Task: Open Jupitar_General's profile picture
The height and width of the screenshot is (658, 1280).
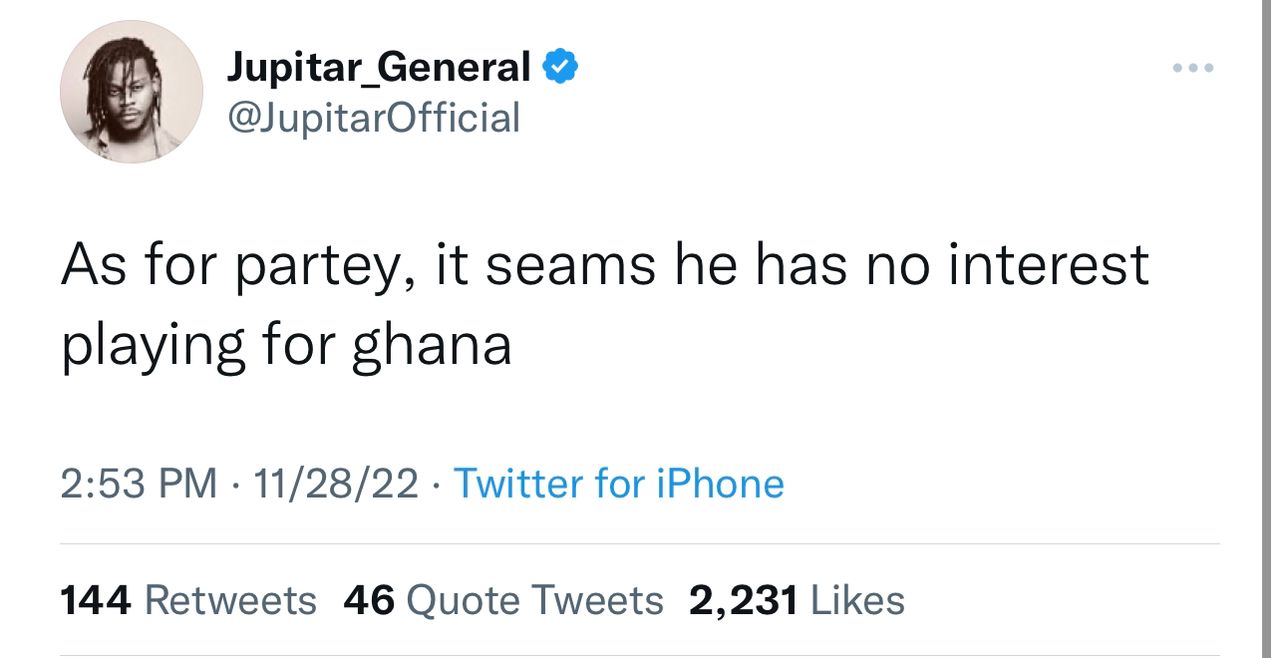Action: (132, 92)
